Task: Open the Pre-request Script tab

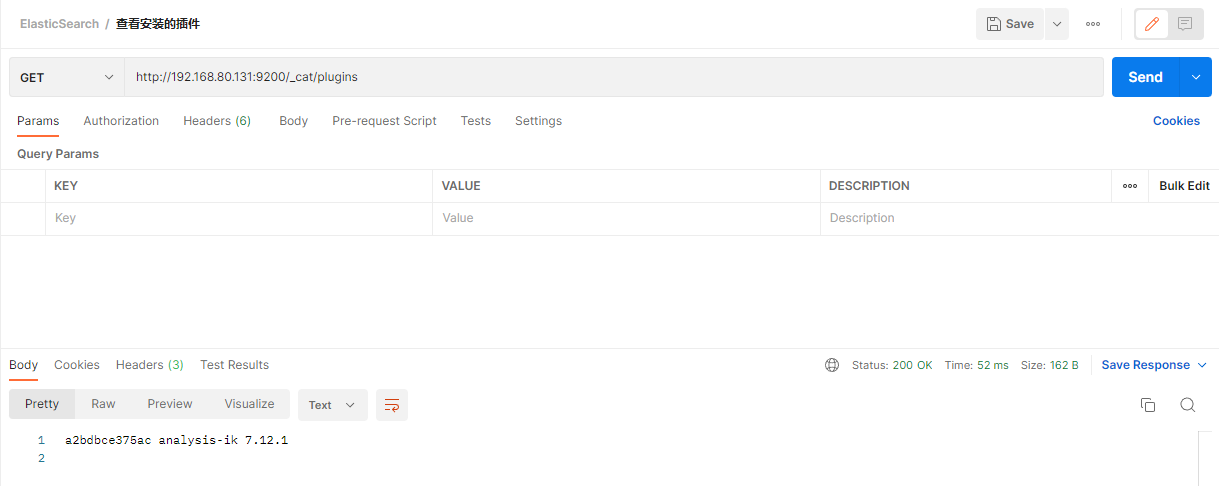Action: pos(384,121)
